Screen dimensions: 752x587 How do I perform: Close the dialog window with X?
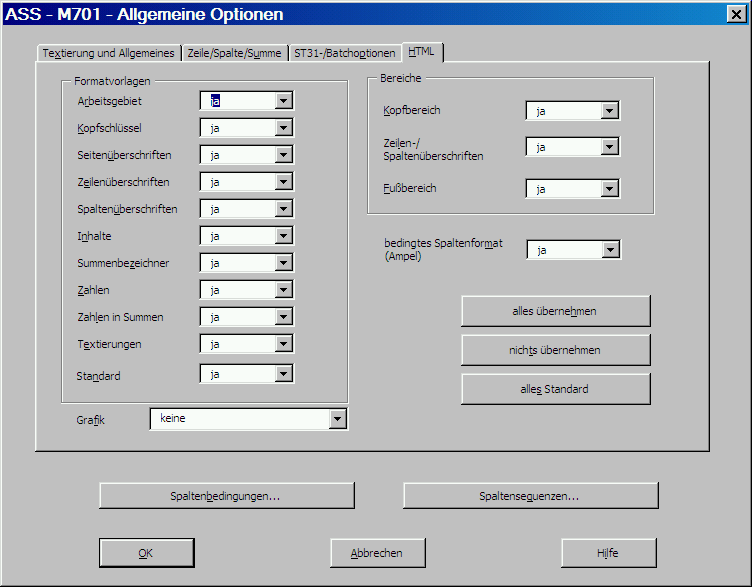734,14
